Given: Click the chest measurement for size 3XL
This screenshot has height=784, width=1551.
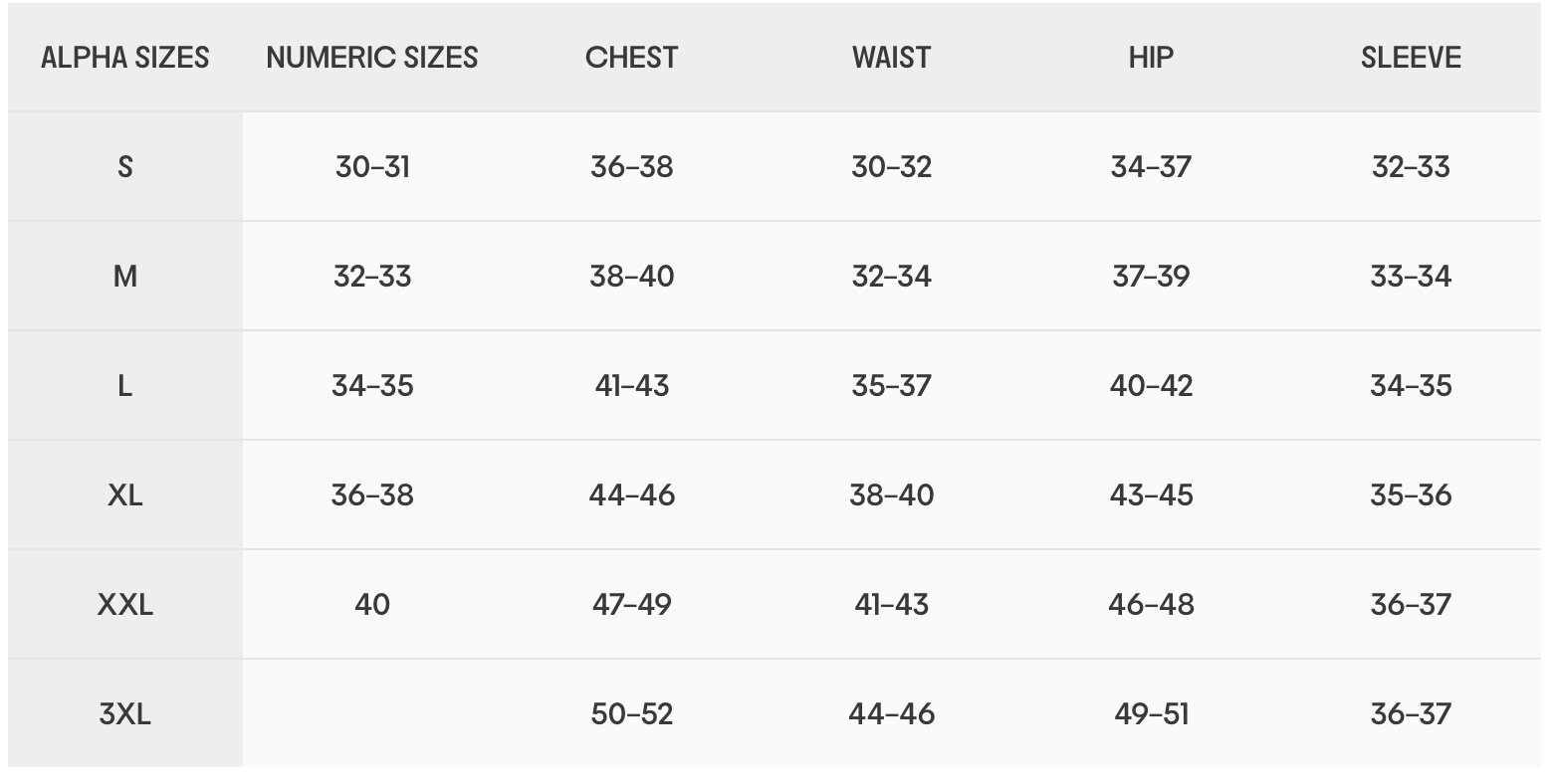Looking at the screenshot, I should (631, 714).
